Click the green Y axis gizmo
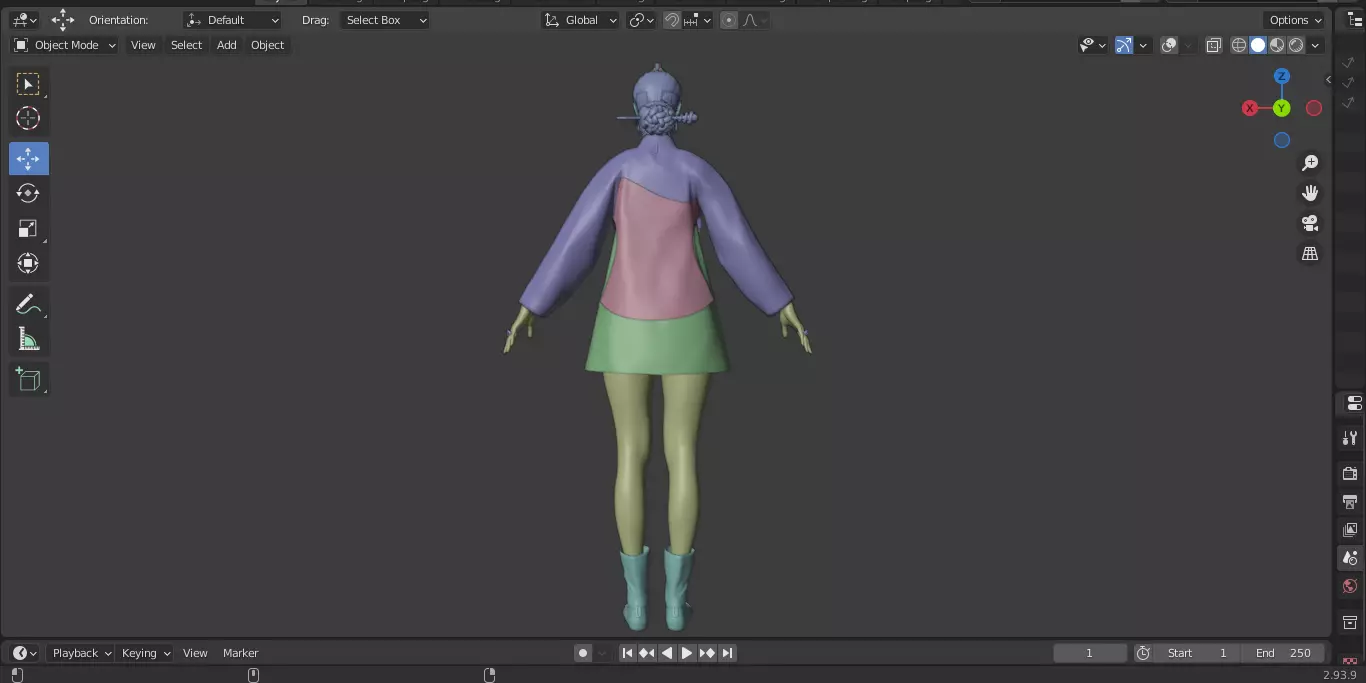The width and height of the screenshot is (1366, 683). [1282, 108]
